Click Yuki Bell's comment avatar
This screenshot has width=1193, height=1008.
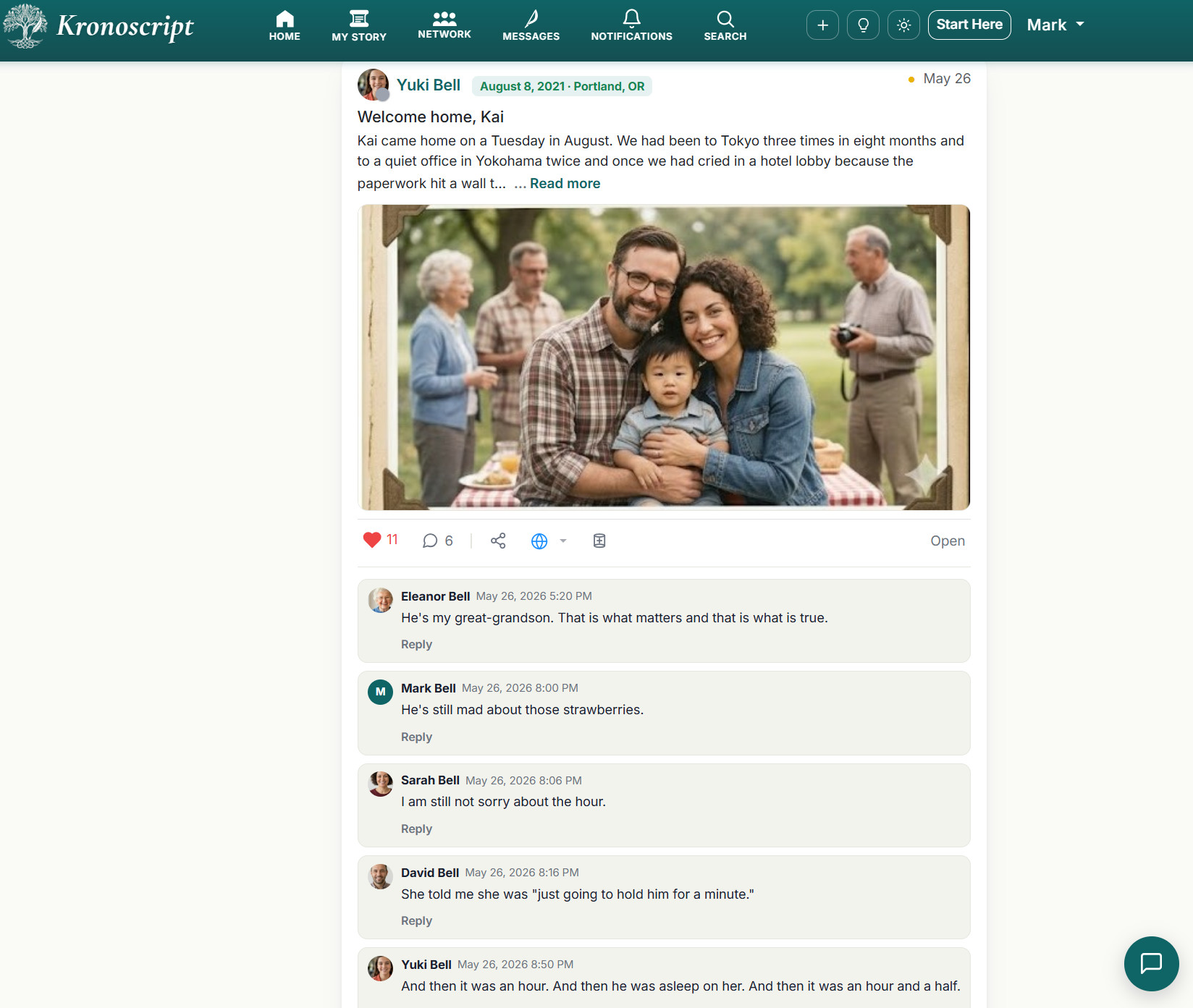(x=381, y=968)
